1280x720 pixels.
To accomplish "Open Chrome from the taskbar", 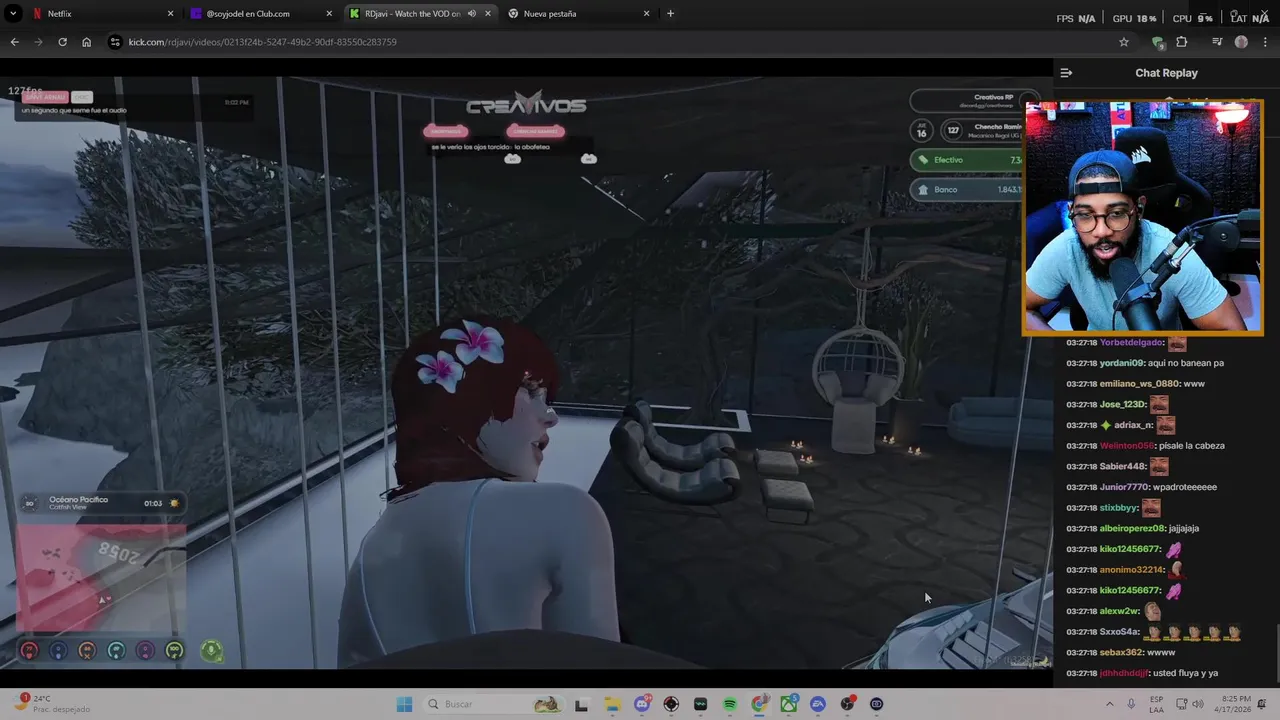I will [x=760, y=704].
